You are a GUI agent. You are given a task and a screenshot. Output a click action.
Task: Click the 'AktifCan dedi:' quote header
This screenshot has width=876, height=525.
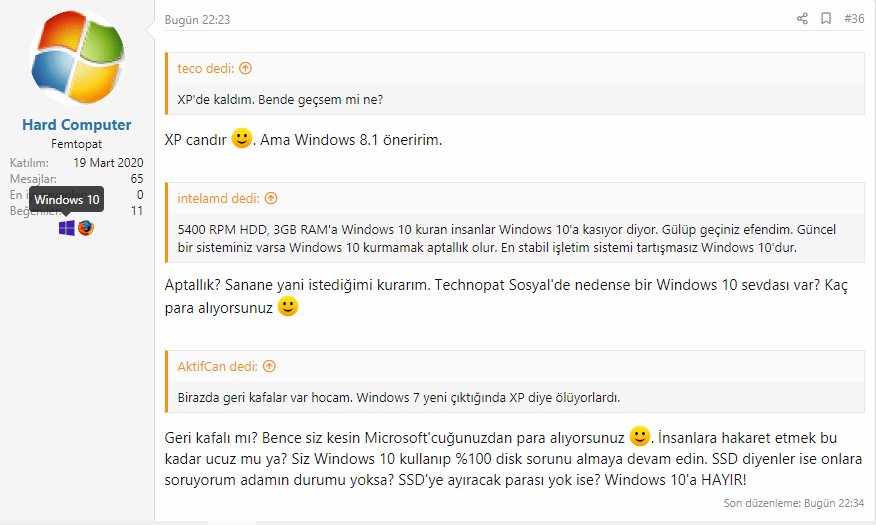[217, 366]
